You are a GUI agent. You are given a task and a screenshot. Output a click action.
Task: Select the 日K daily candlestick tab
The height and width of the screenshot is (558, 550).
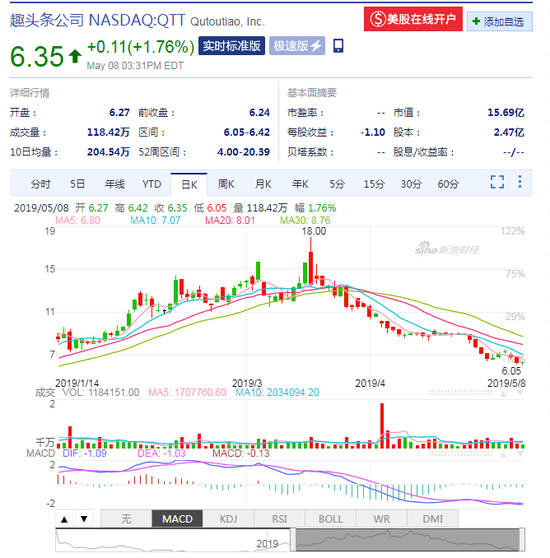[x=189, y=184]
